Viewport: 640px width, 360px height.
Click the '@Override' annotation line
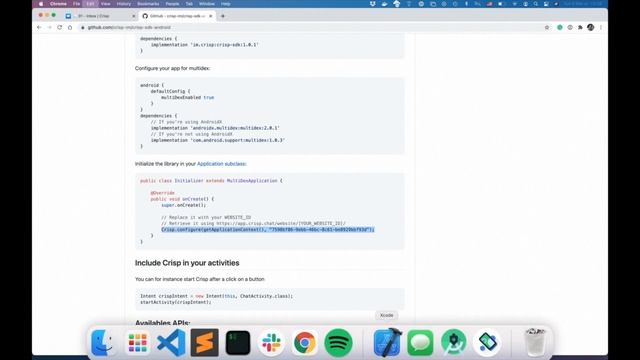[x=162, y=193]
